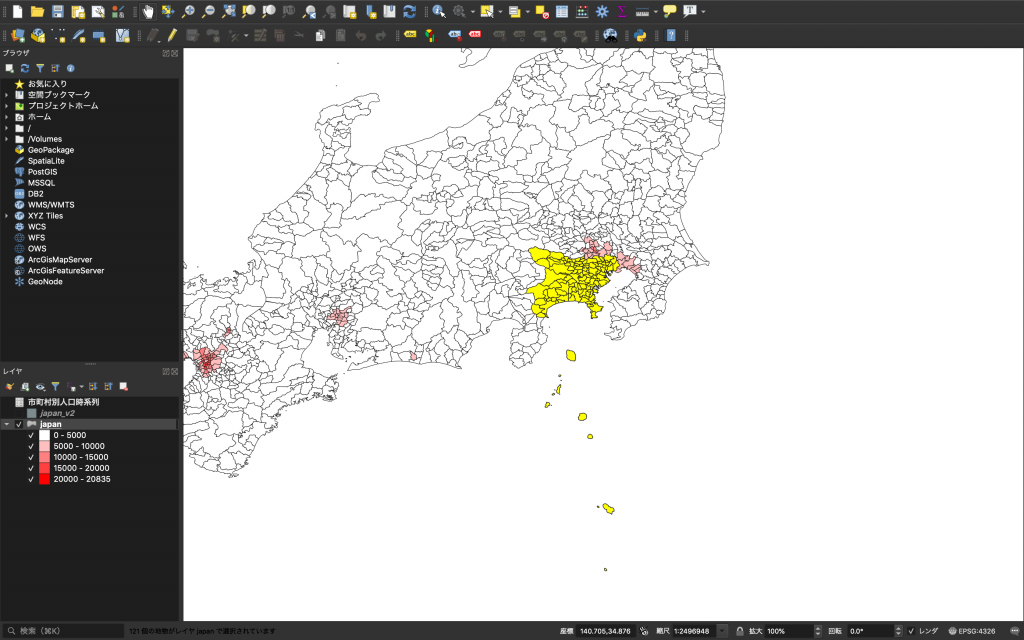Click the Add Group icon in Layers panel
1024x640 pixels.
(x=25, y=387)
